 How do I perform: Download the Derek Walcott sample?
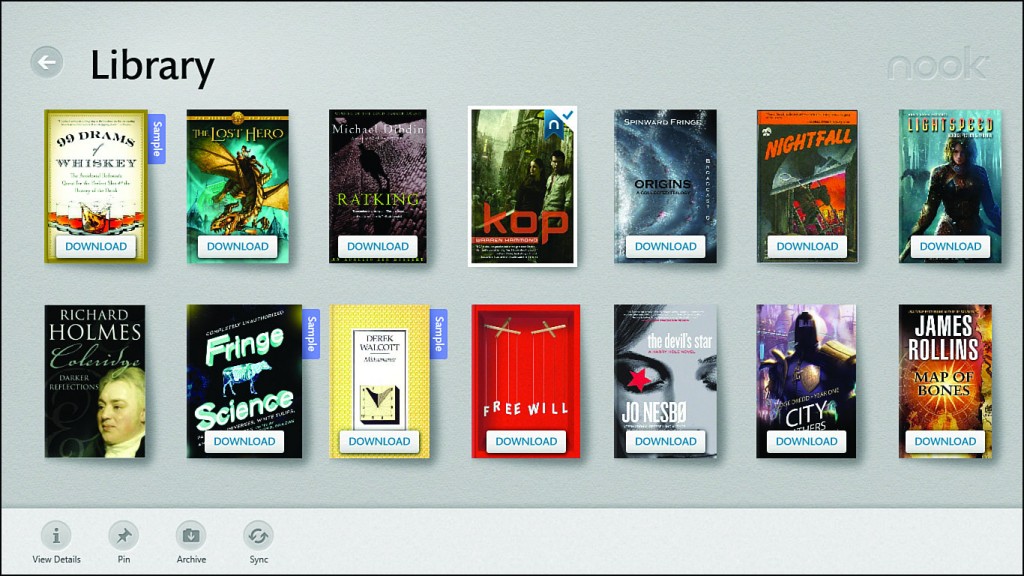click(379, 441)
